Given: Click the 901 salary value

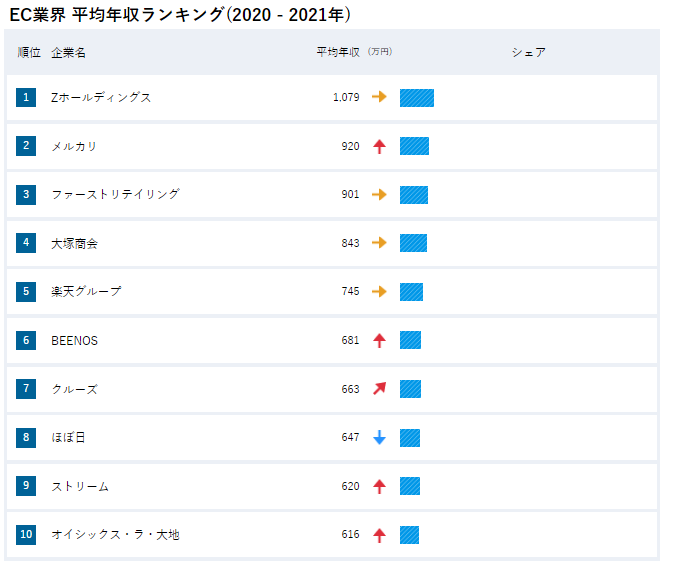Looking at the screenshot, I should point(350,194).
